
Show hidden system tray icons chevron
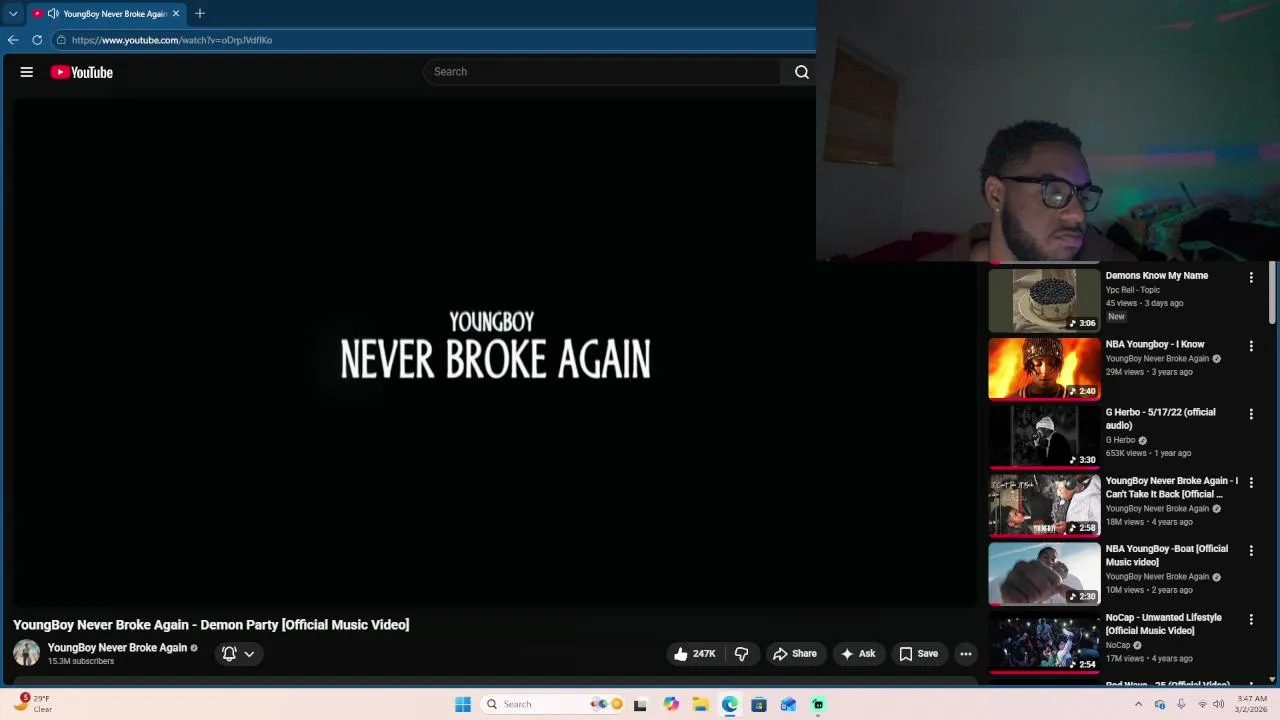1138,704
